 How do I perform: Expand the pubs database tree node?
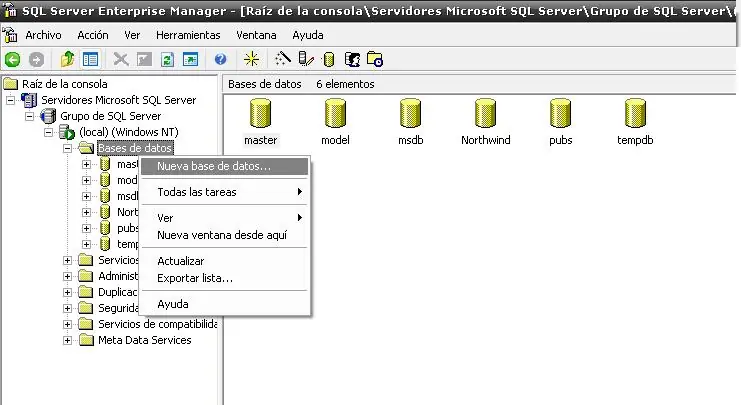[86, 229]
